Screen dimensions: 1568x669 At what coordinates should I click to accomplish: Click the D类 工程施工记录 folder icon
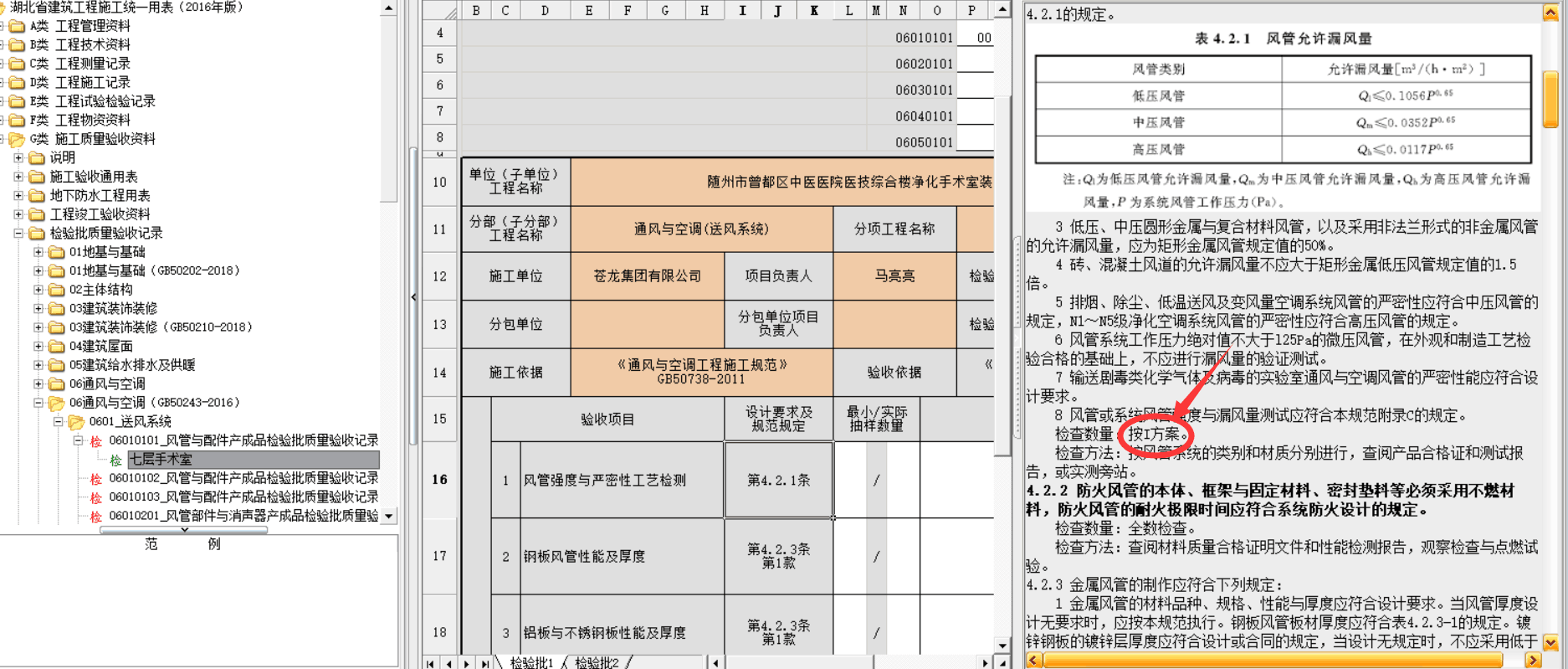click(17, 82)
